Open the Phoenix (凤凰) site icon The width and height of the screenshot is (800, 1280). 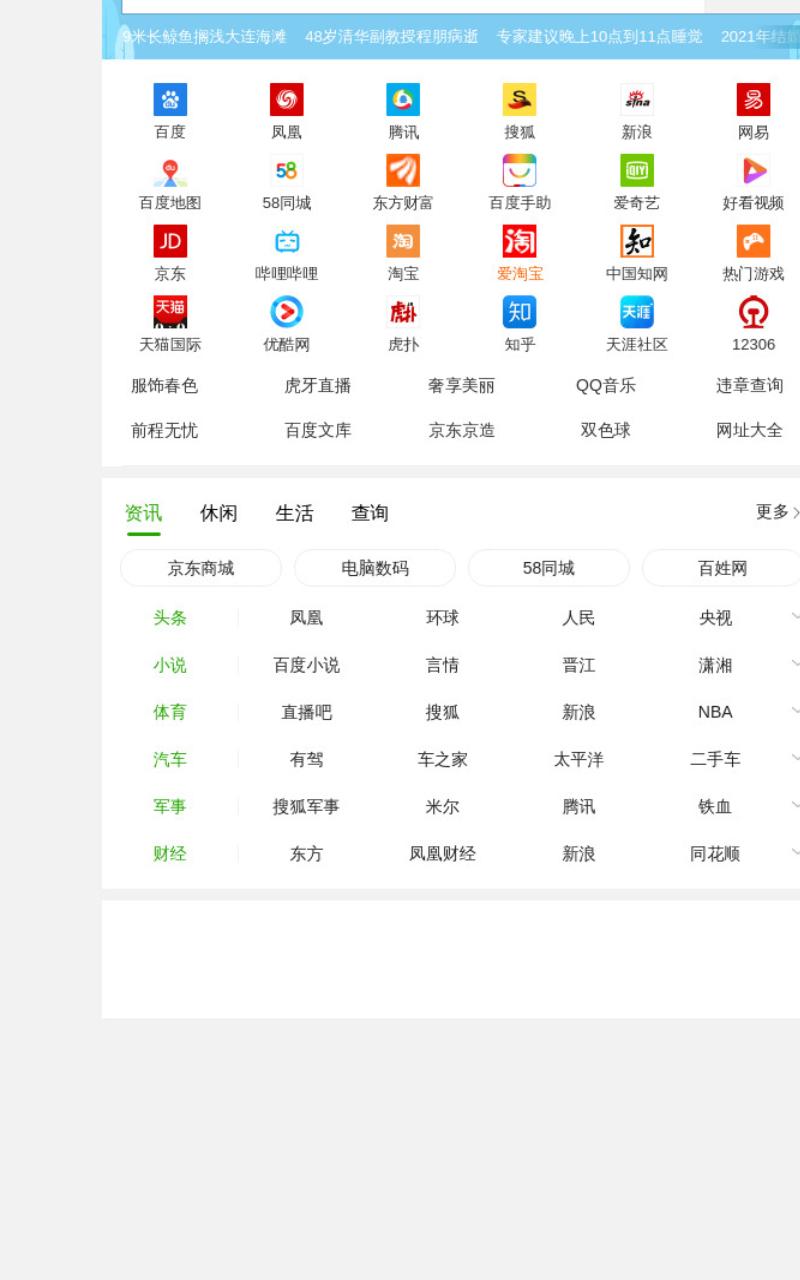pyautogui.click(x=287, y=100)
